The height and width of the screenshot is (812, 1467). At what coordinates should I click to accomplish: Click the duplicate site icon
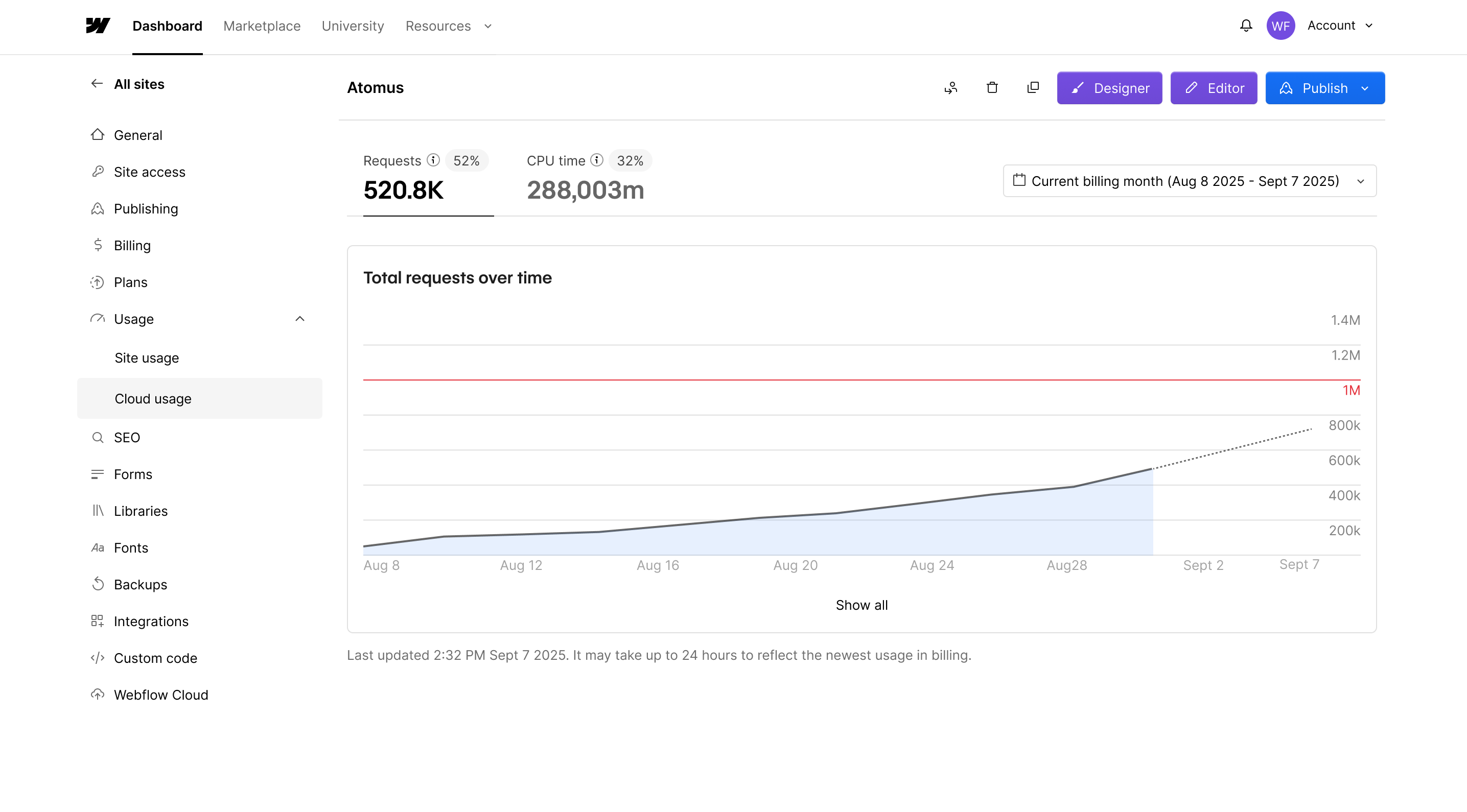pyautogui.click(x=1033, y=88)
